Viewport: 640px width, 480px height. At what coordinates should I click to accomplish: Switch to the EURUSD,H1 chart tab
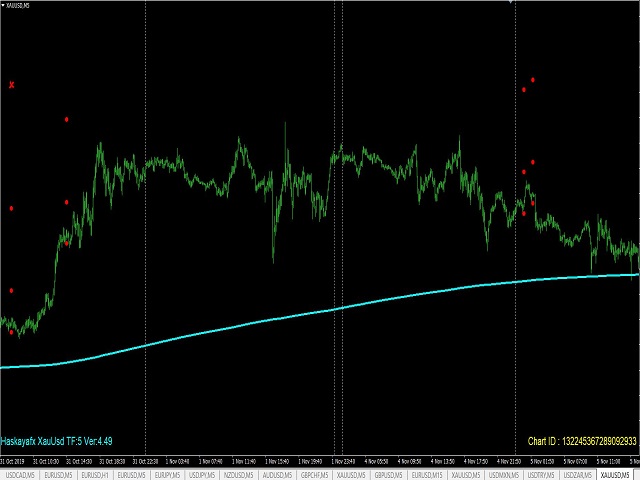click(95, 475)
